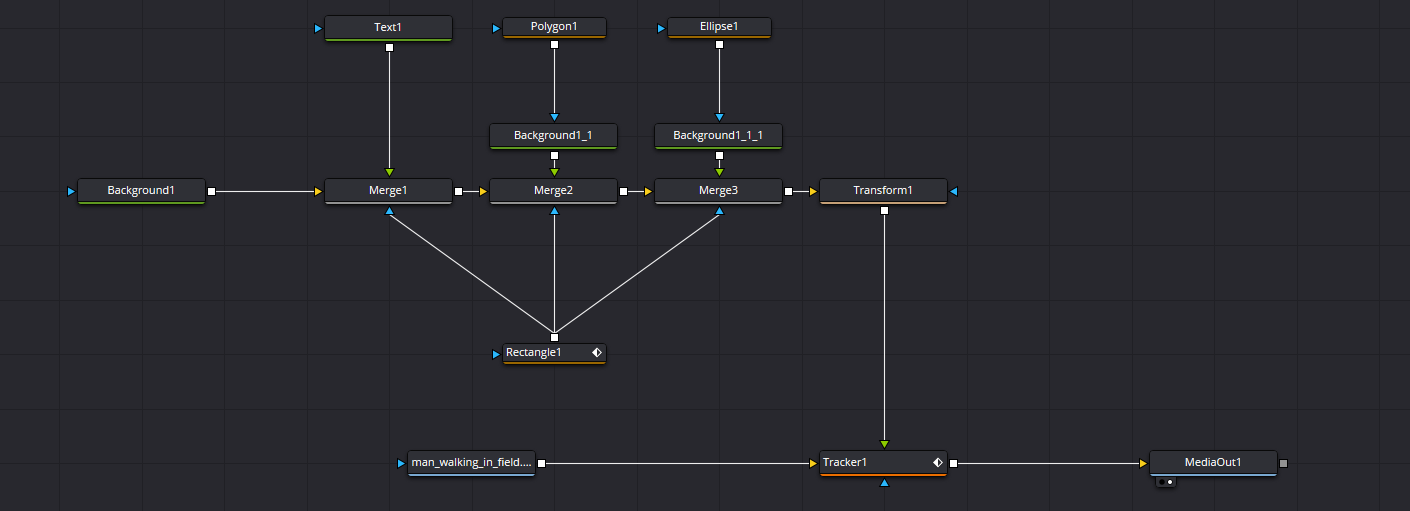Select the Background1_1 node
Image resolution: width=1410 pixels, height=511 pixels.
pos(553,136)
